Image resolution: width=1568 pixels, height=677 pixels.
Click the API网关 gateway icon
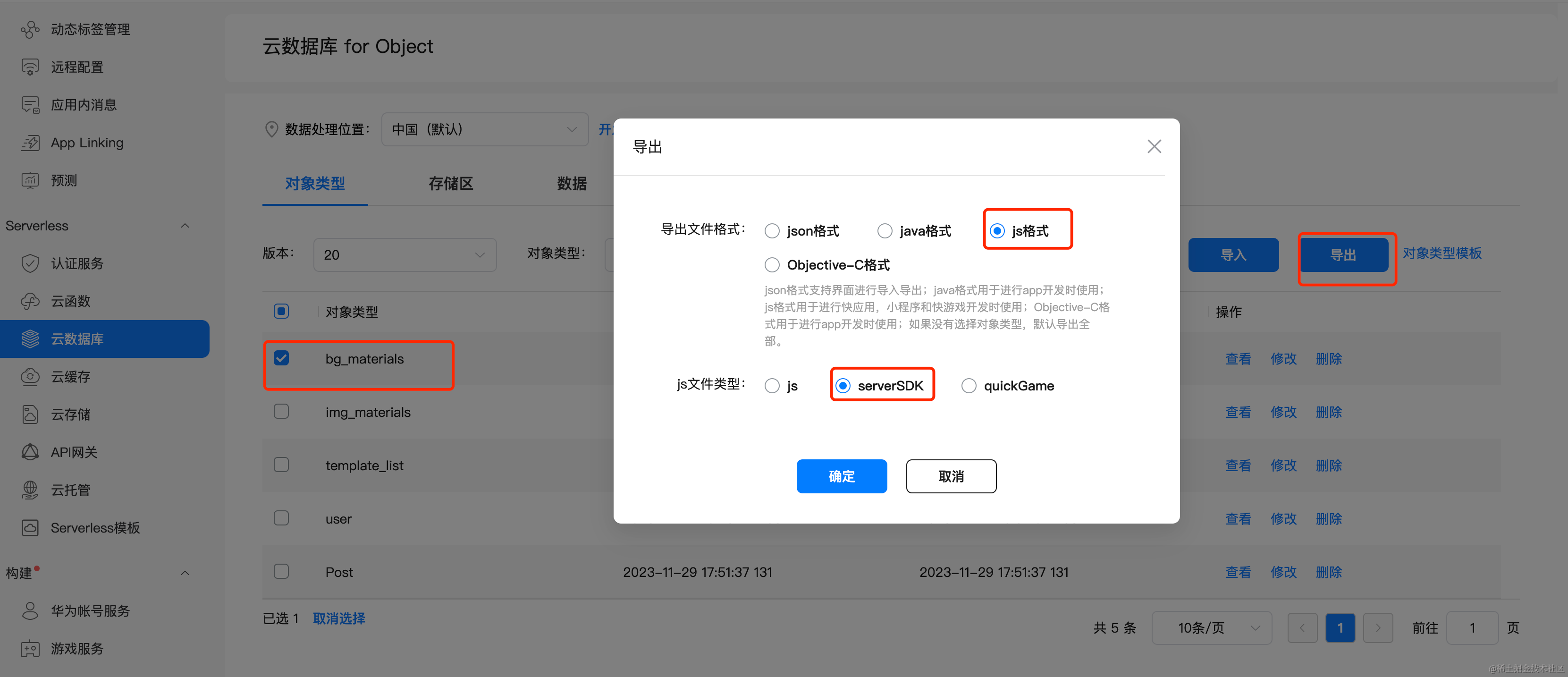point(30,452)
